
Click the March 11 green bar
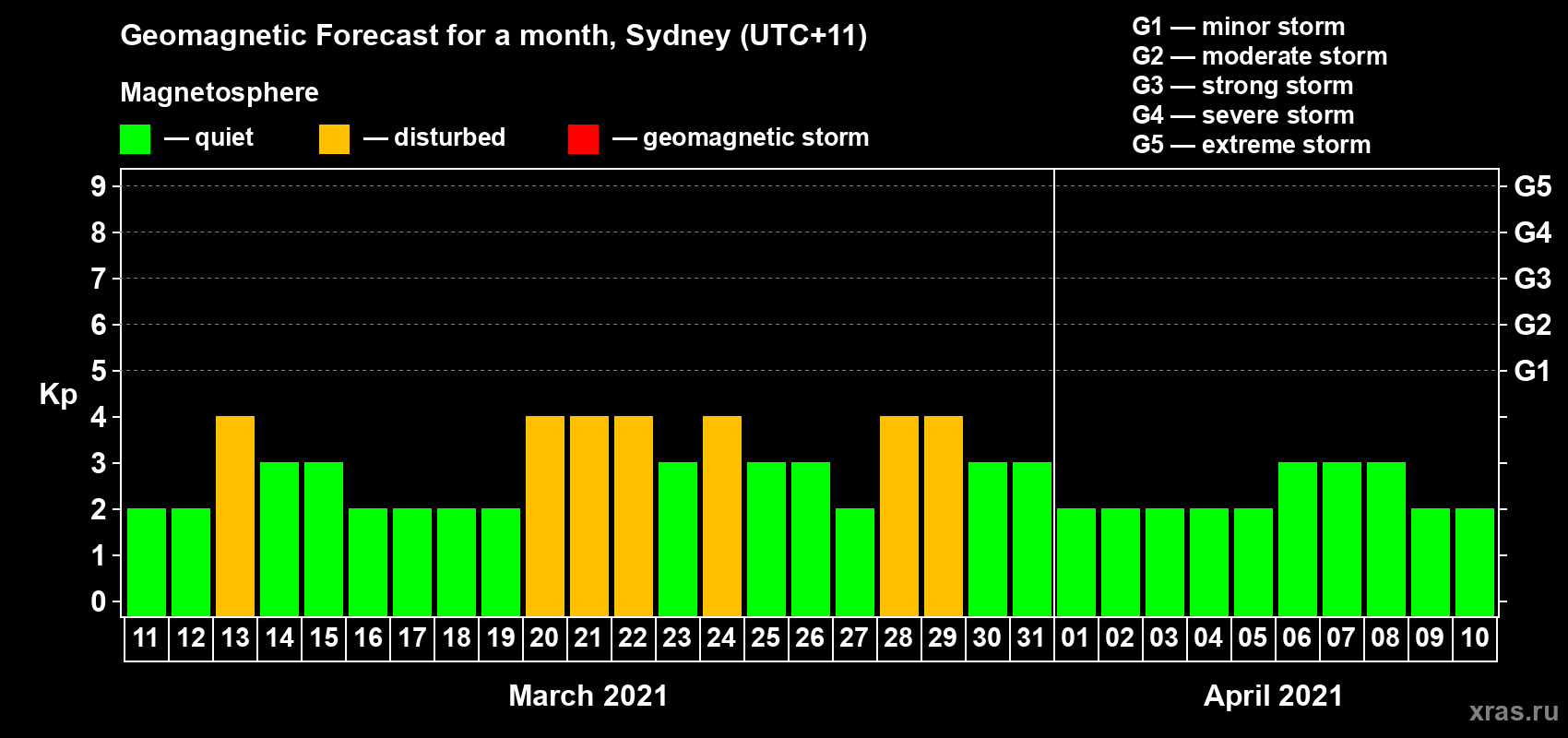pyautogui.click(x=147, y=562)
